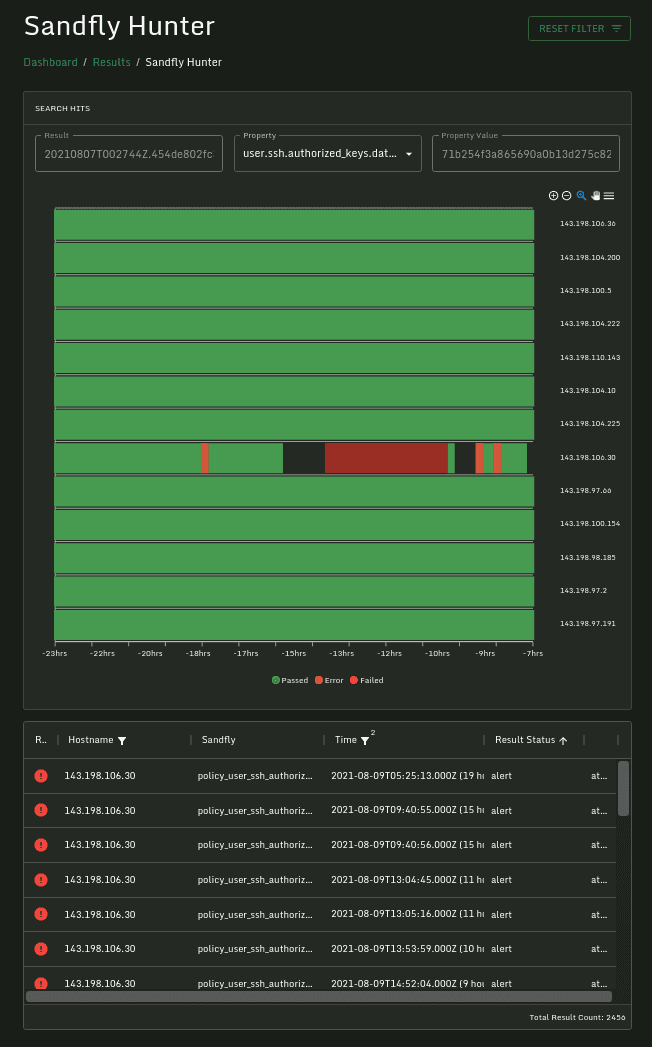Screen dimensions: 652x1047
Task: Select the chart panning hand tool
Action: coord(595,196)
